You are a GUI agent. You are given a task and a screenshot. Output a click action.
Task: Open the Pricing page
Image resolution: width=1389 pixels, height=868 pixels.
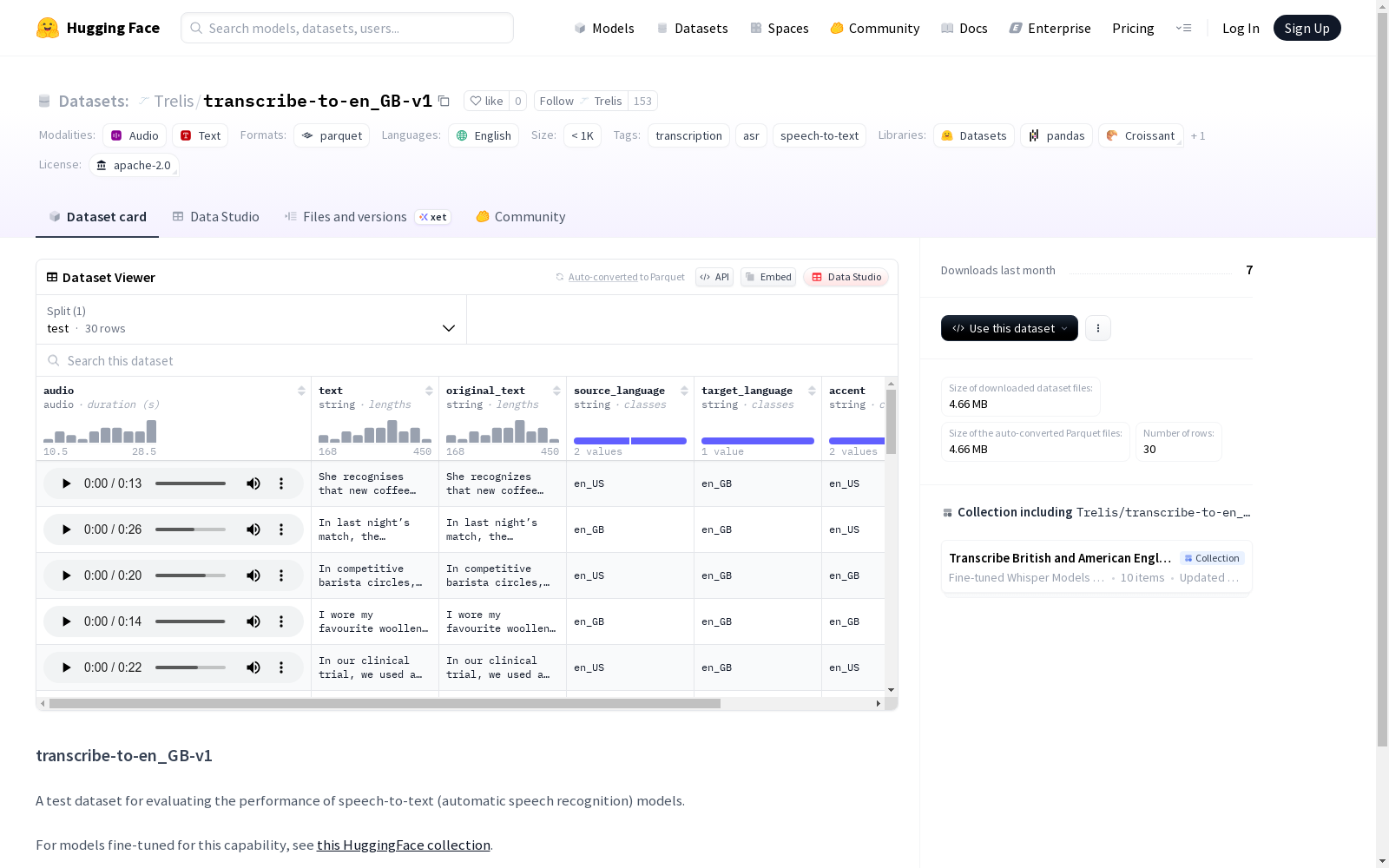pyautogui.click(x=1133, y=28)
